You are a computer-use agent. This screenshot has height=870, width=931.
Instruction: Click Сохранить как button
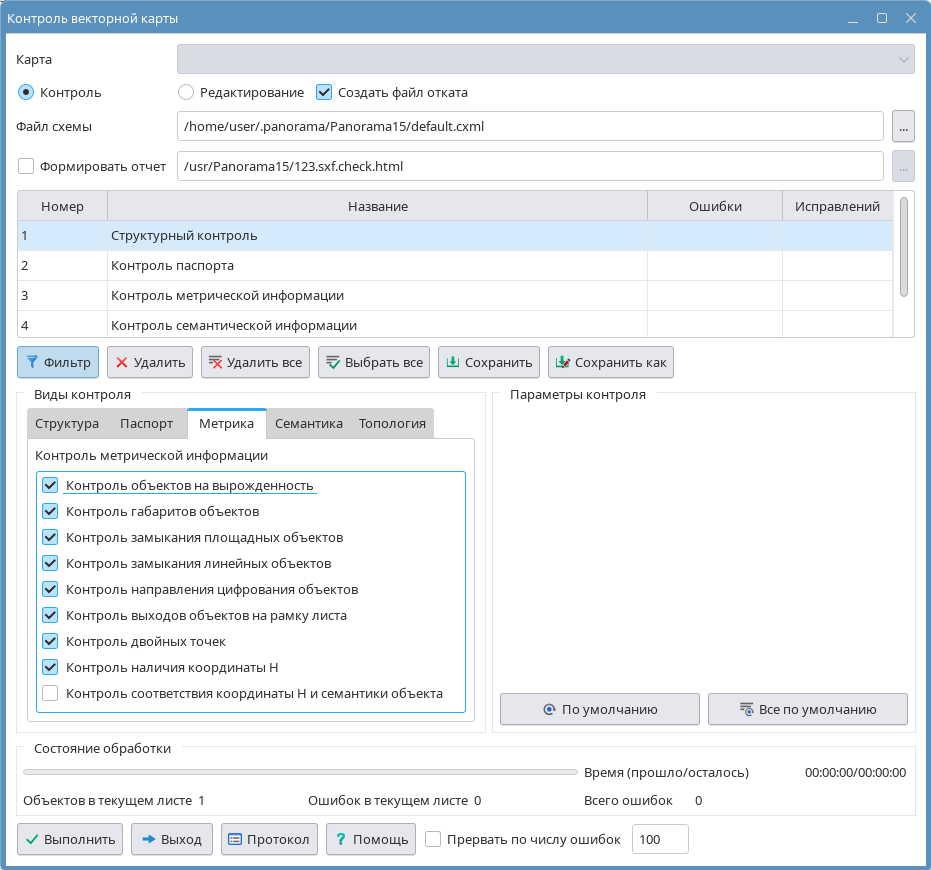pyautogui.click(x=610, y=362)
